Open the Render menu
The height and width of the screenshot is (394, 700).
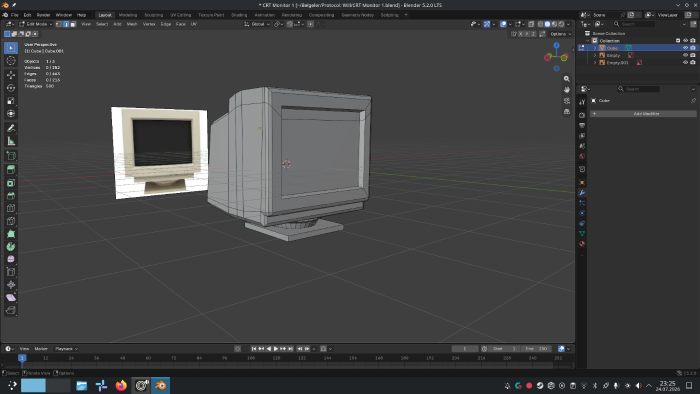(43, 15)
